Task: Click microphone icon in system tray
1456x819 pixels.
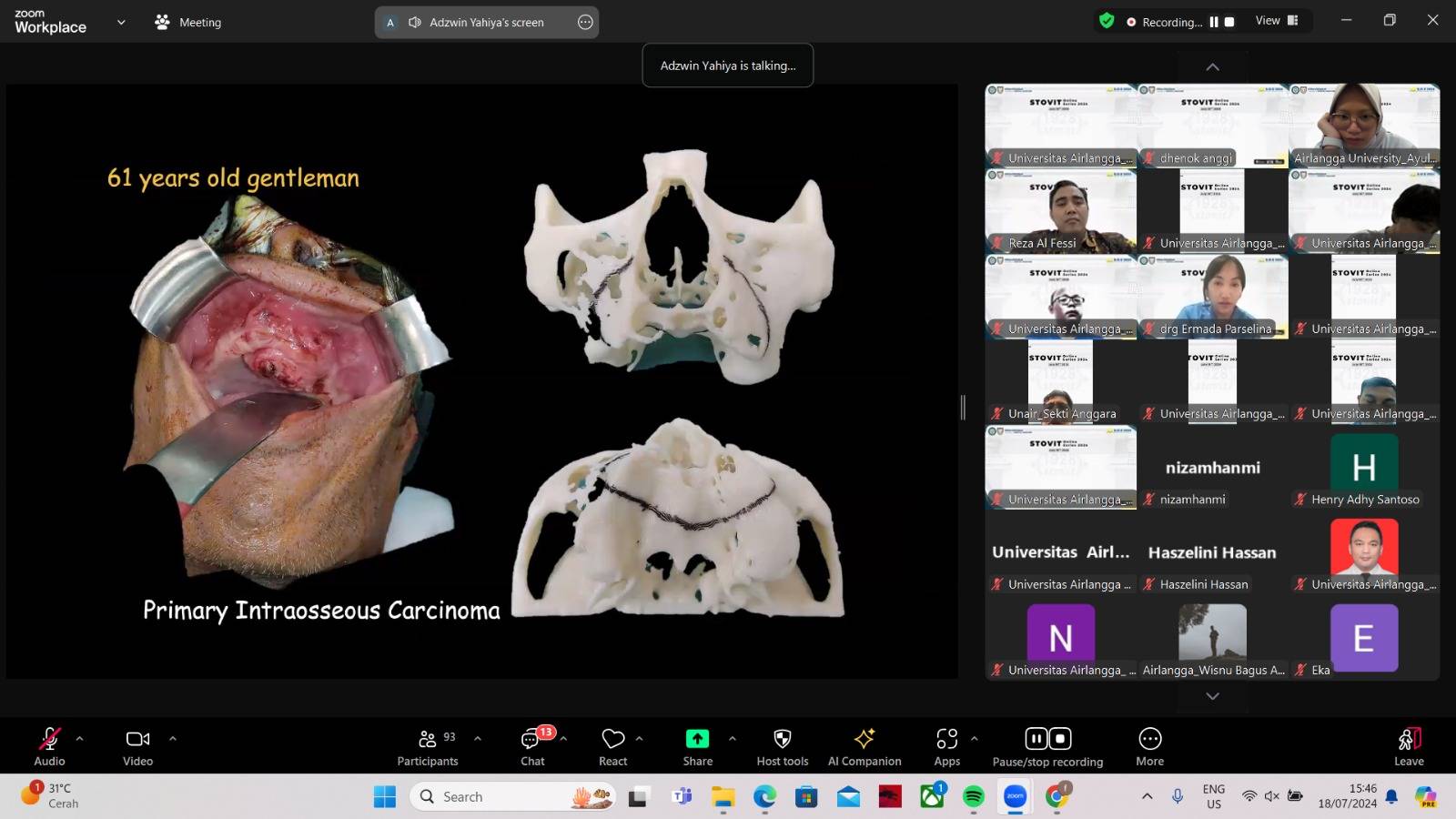Action: pos(1178,797)
